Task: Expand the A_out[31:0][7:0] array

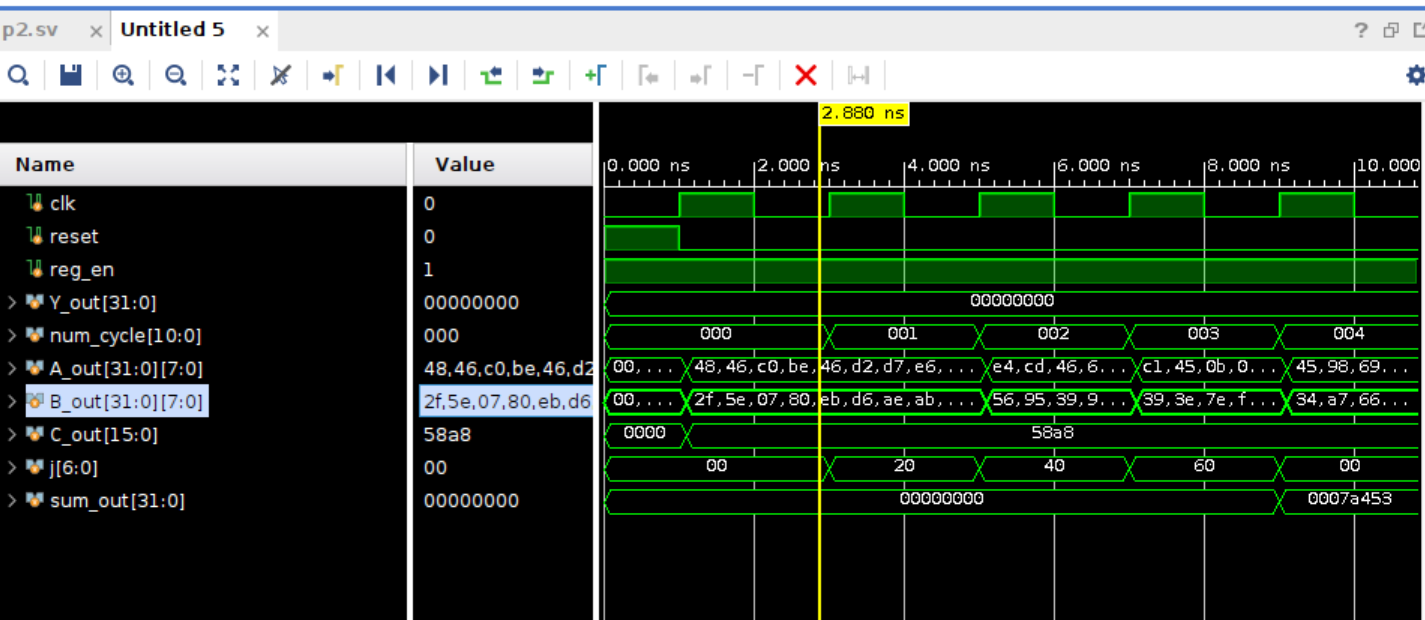Action: click(x=12, y=368)
